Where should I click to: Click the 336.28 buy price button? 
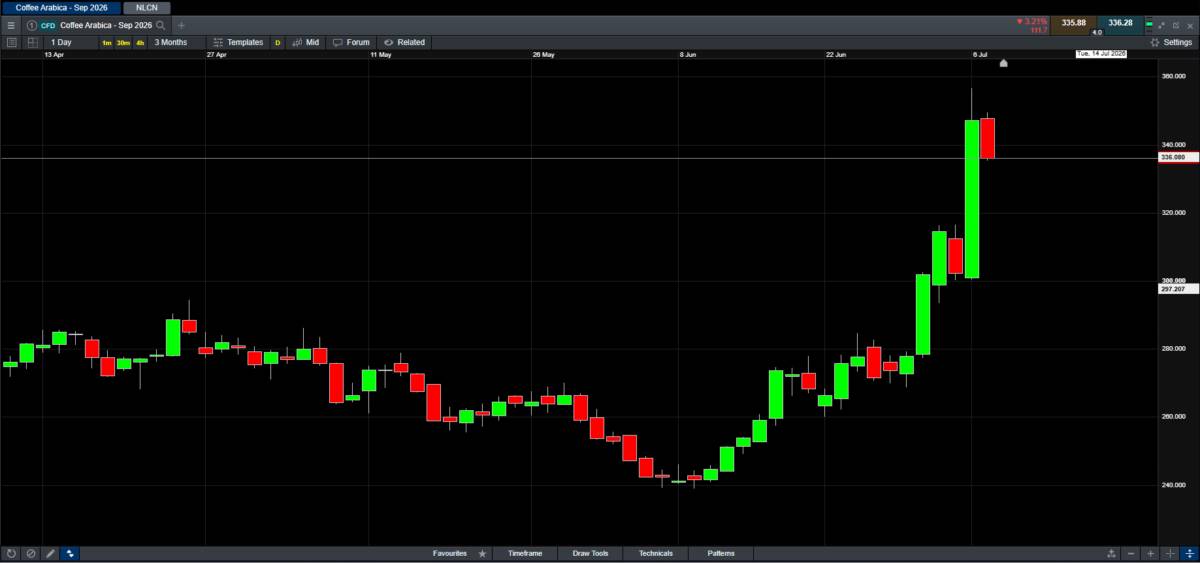[1120, 23]
